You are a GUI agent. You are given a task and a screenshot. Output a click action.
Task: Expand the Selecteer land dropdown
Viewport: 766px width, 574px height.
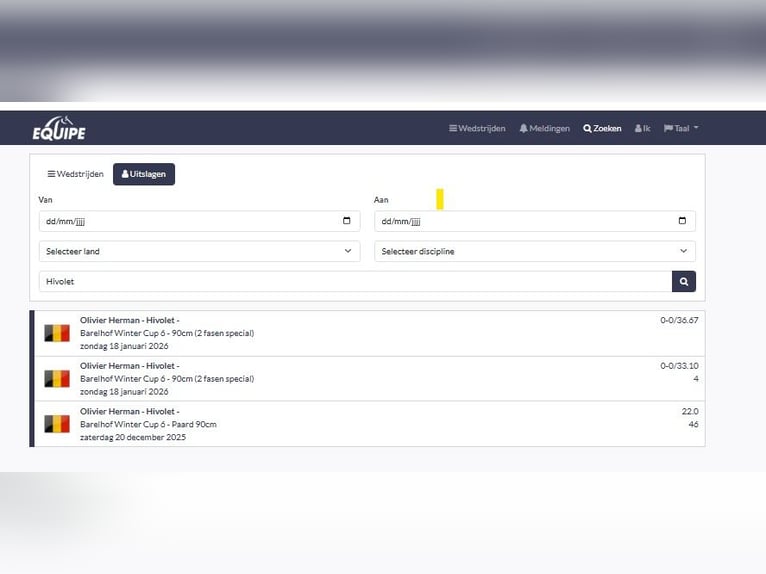pyautogui.click(x=199, y=252)
